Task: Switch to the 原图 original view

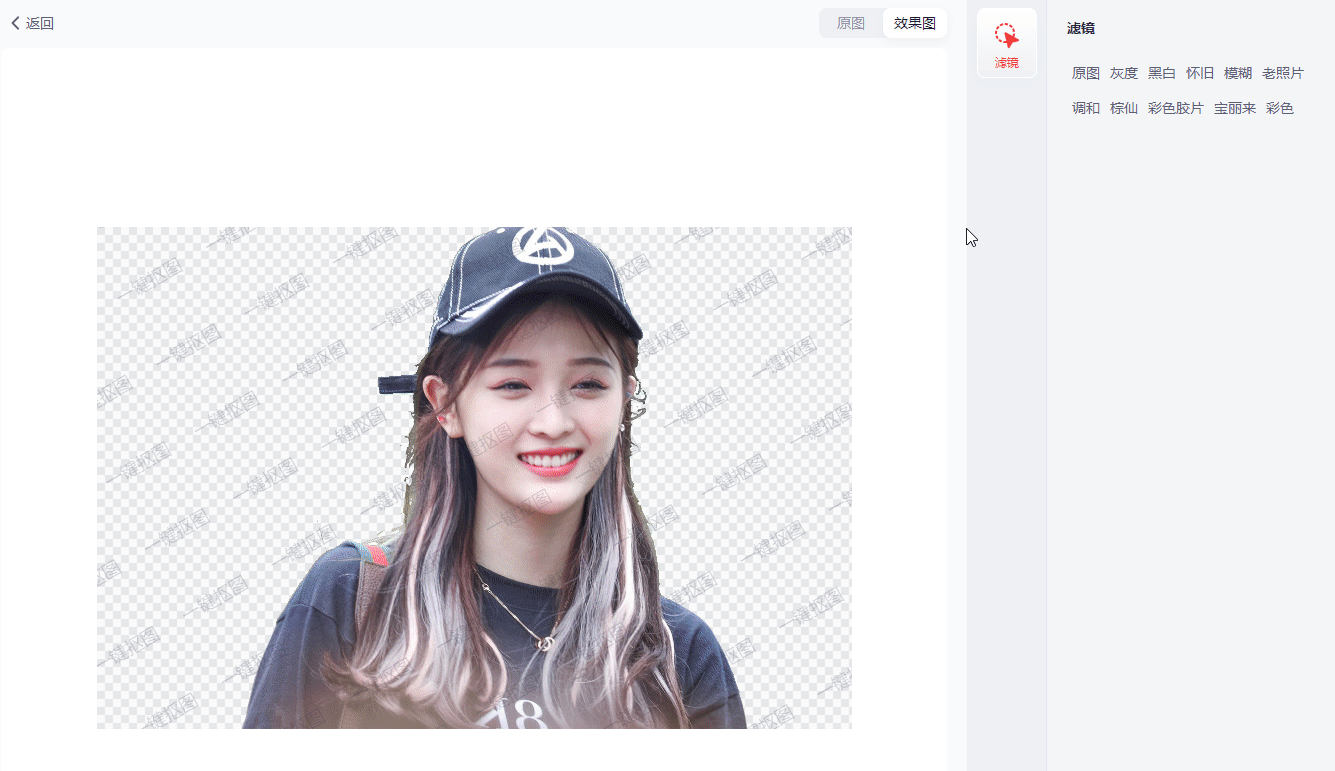Action: coord(851,23)
